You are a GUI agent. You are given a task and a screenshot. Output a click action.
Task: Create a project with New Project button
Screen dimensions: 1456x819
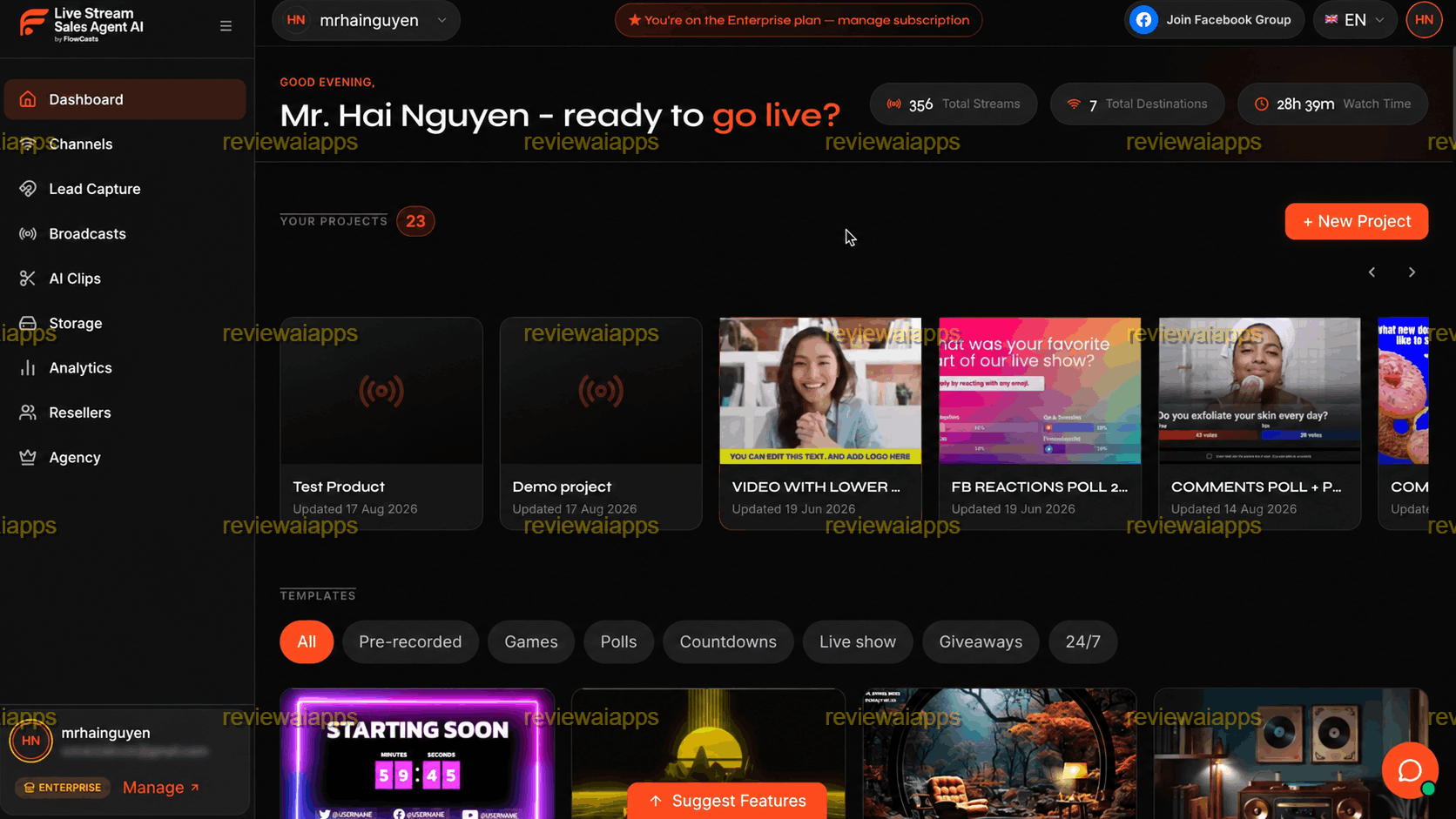coord(1357,221)
